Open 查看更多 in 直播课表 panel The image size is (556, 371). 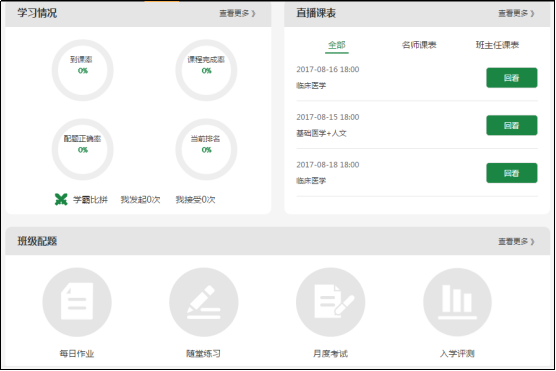[x=516, y=13]
